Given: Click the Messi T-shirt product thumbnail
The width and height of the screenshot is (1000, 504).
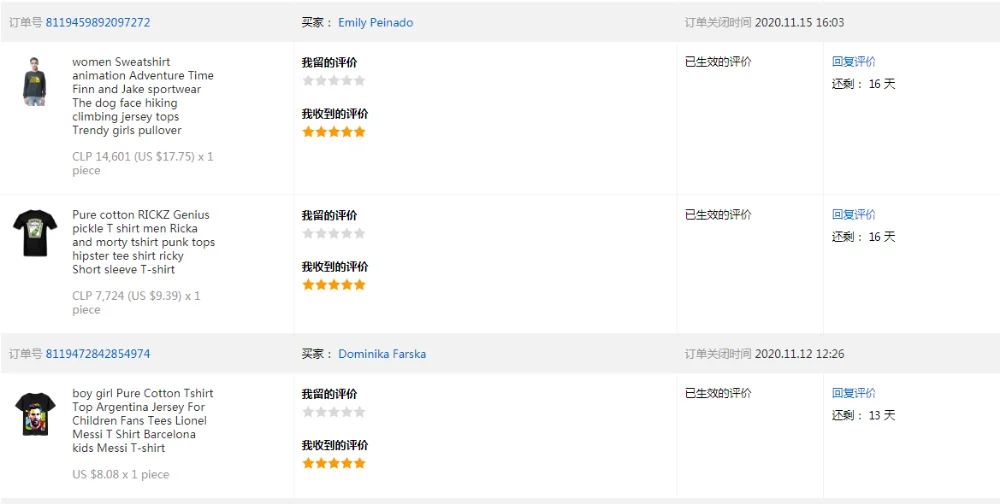Looking at the screenshot, I should click(35, 414).
